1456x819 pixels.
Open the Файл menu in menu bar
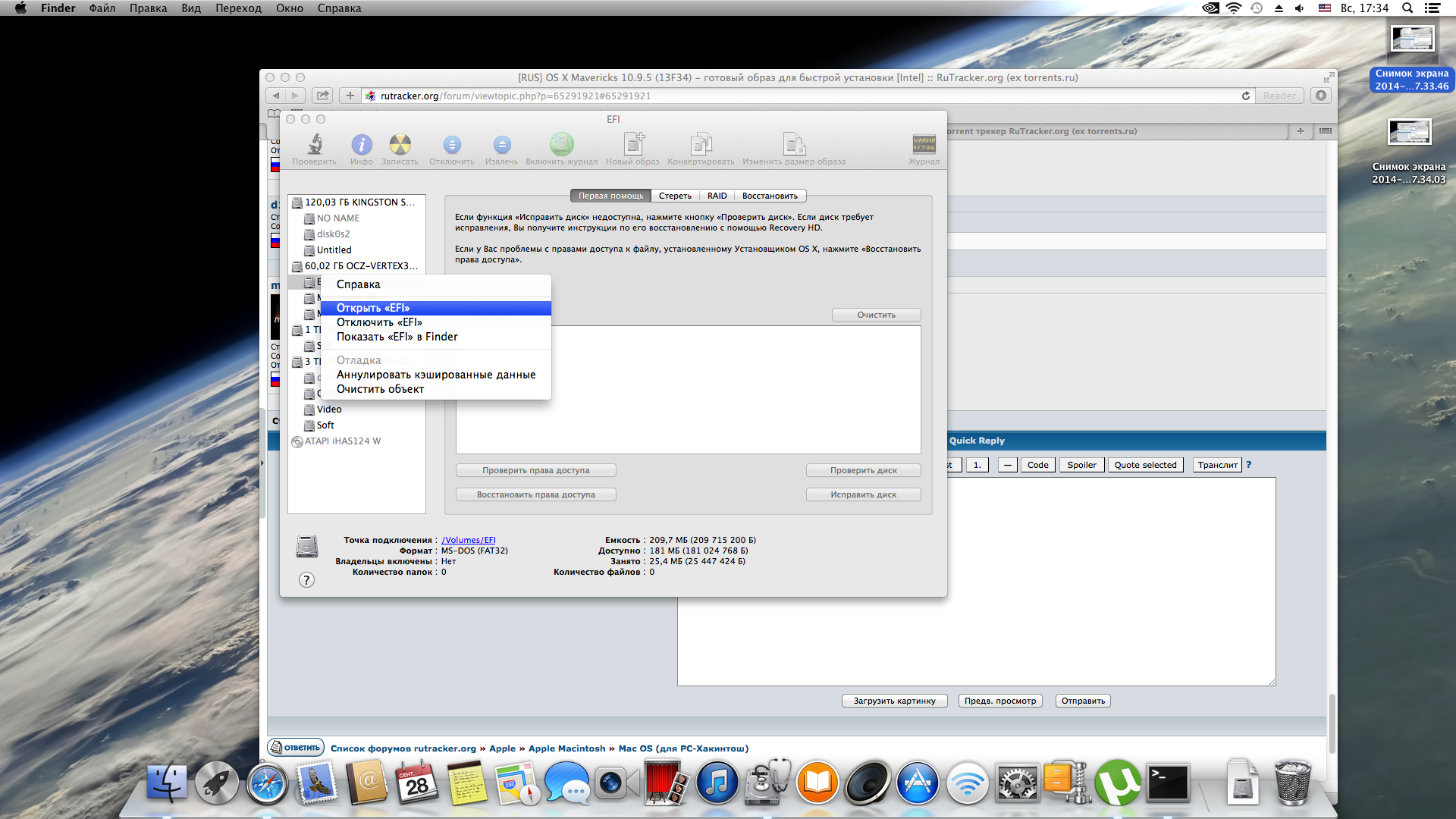click(102, 8)
